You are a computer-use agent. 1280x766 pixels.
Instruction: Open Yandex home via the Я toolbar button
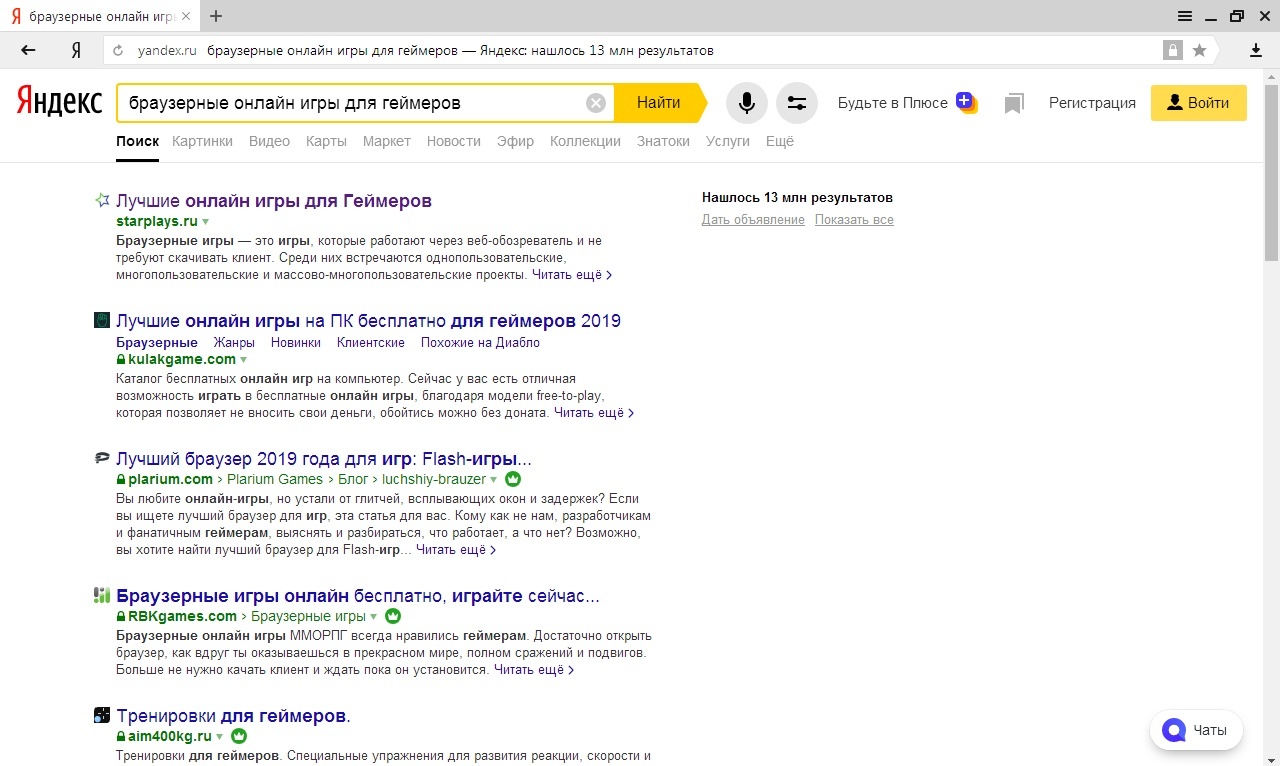pyautogui.click(x=76, y=50)
